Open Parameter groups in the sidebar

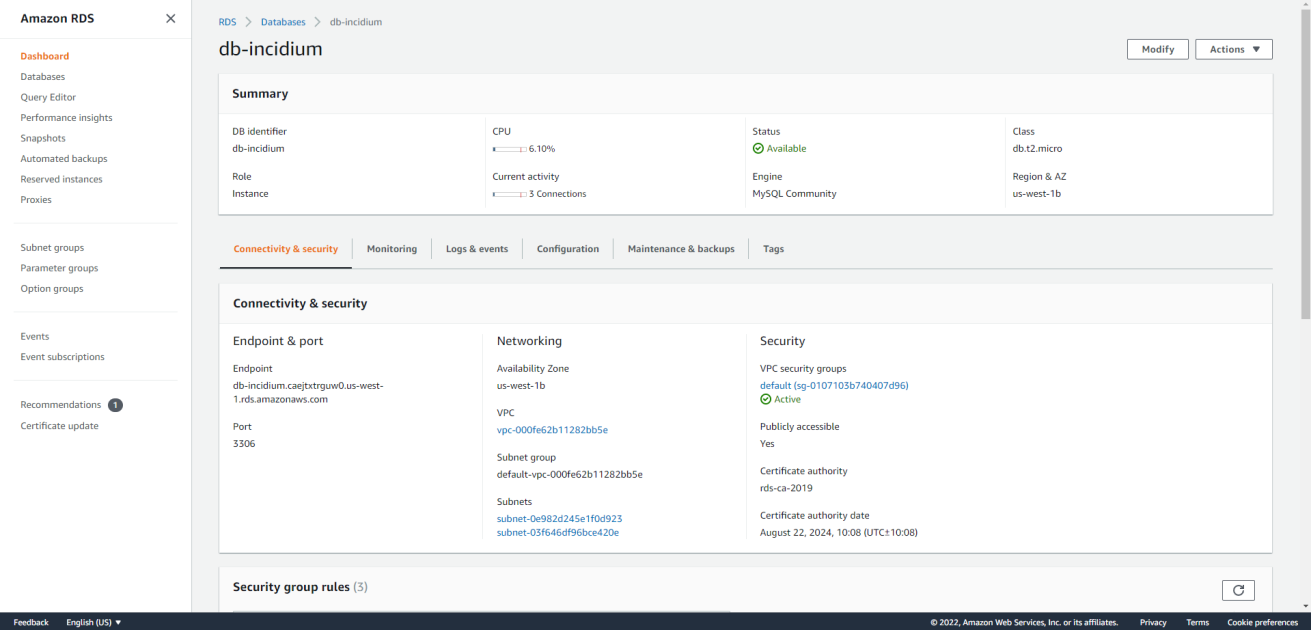[59, 268]
